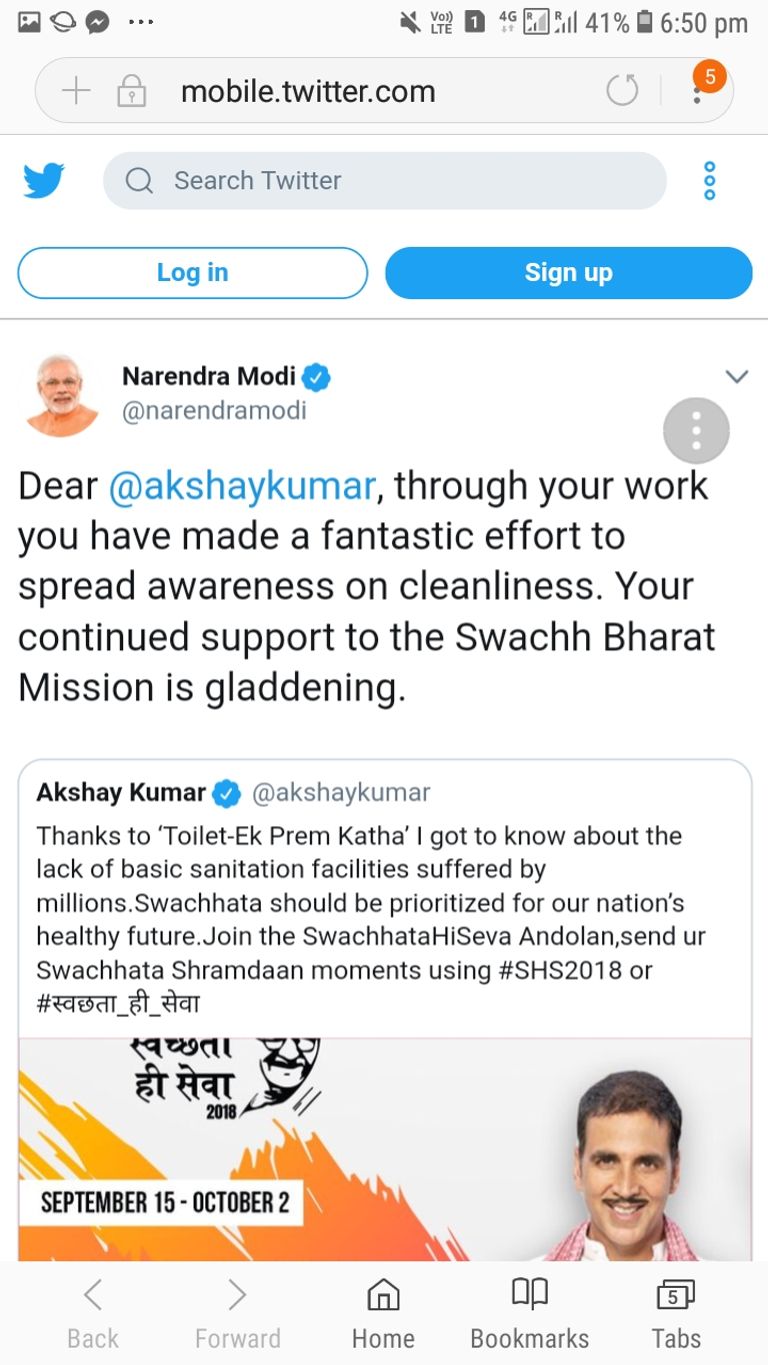Open the @akshaykumar mention link
768x1365 pixels.
tap(241, 486)
